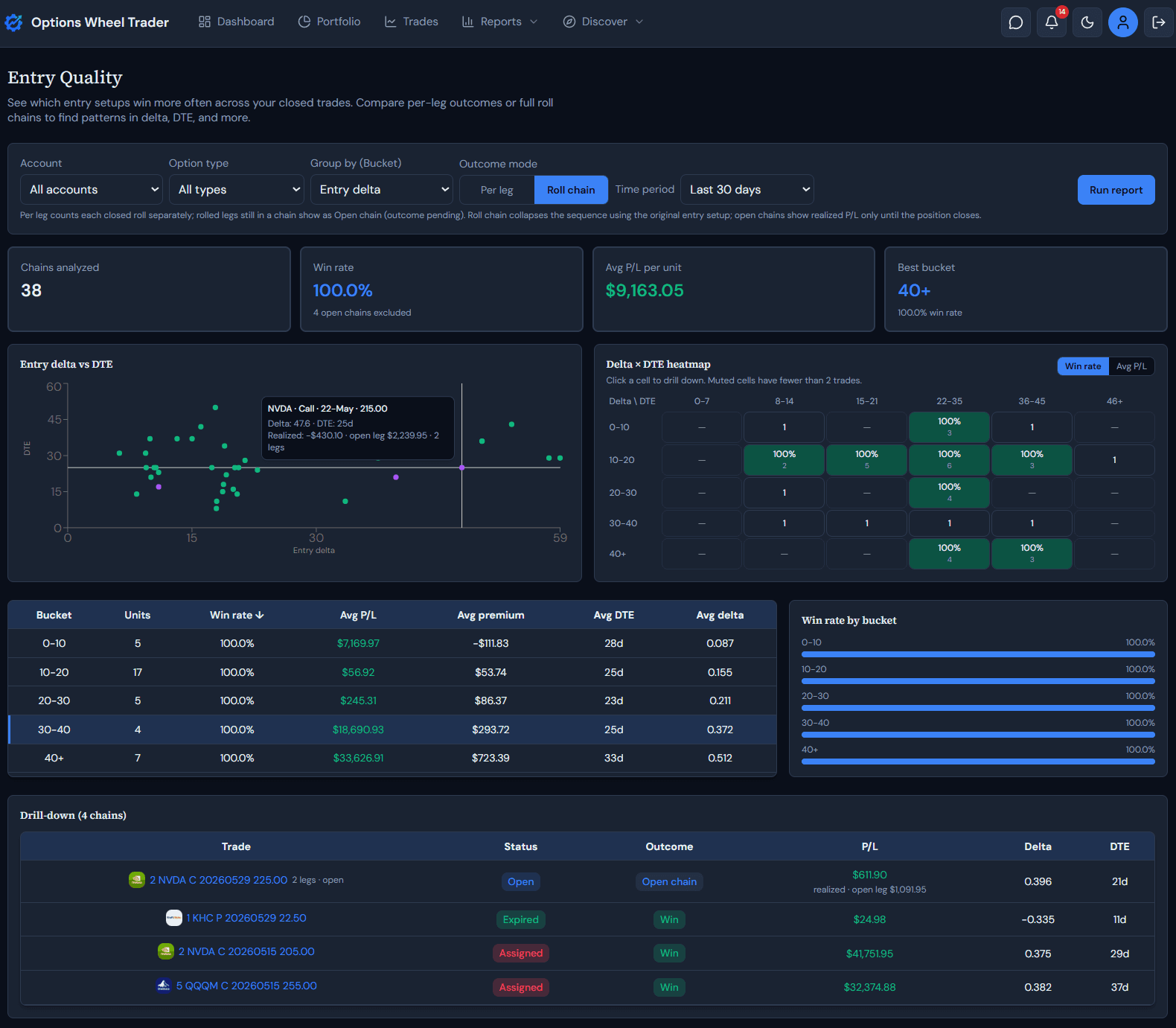Click the Options Wheel Trader logo icon

(x=13, y=22)
